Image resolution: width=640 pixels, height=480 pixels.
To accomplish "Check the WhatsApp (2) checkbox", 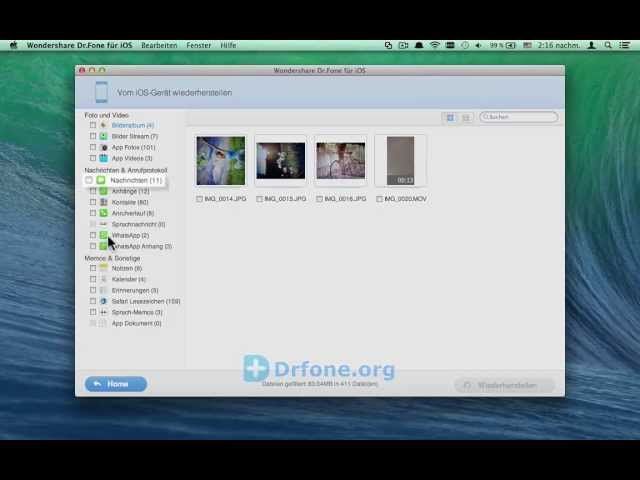I will [x=93, y=235].
